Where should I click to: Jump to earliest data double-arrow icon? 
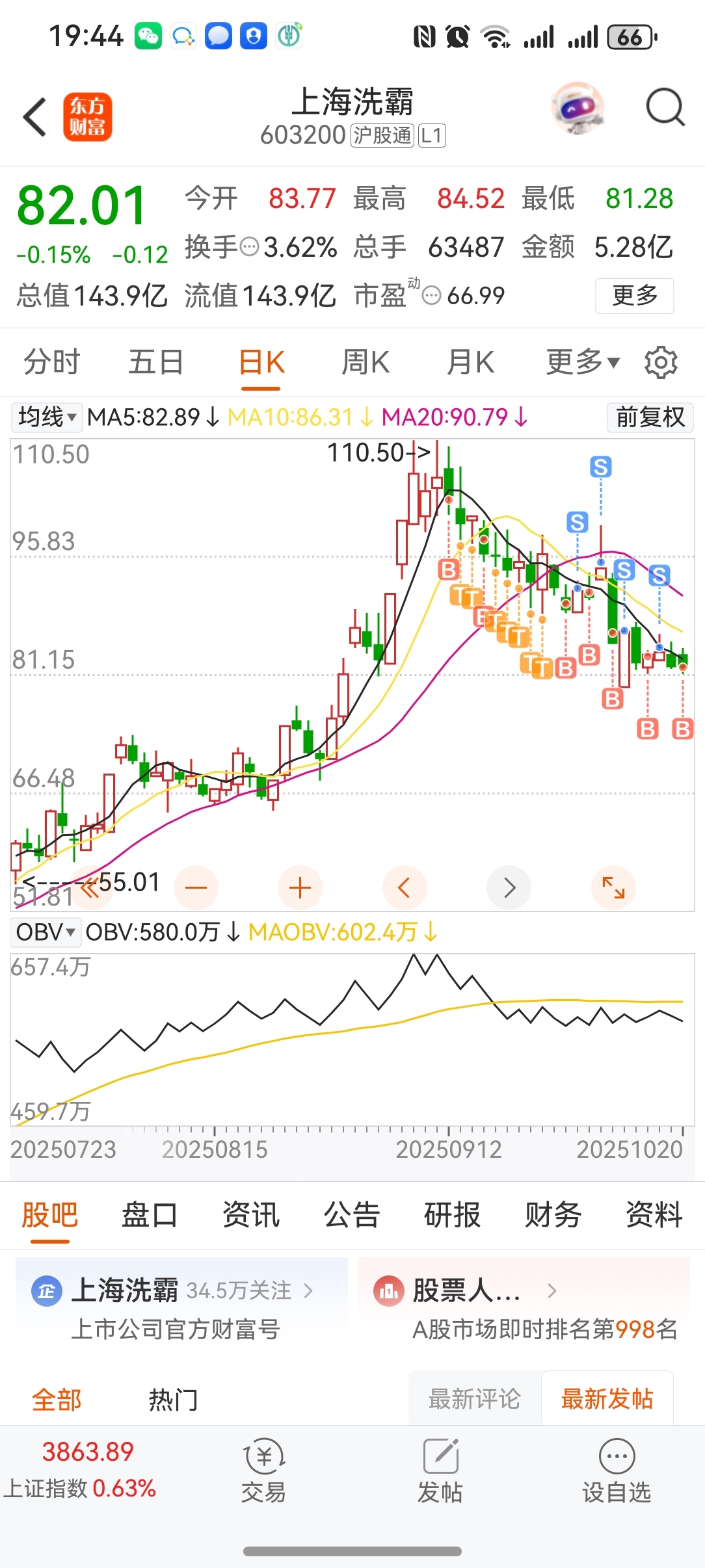click(x=90, y=887)
